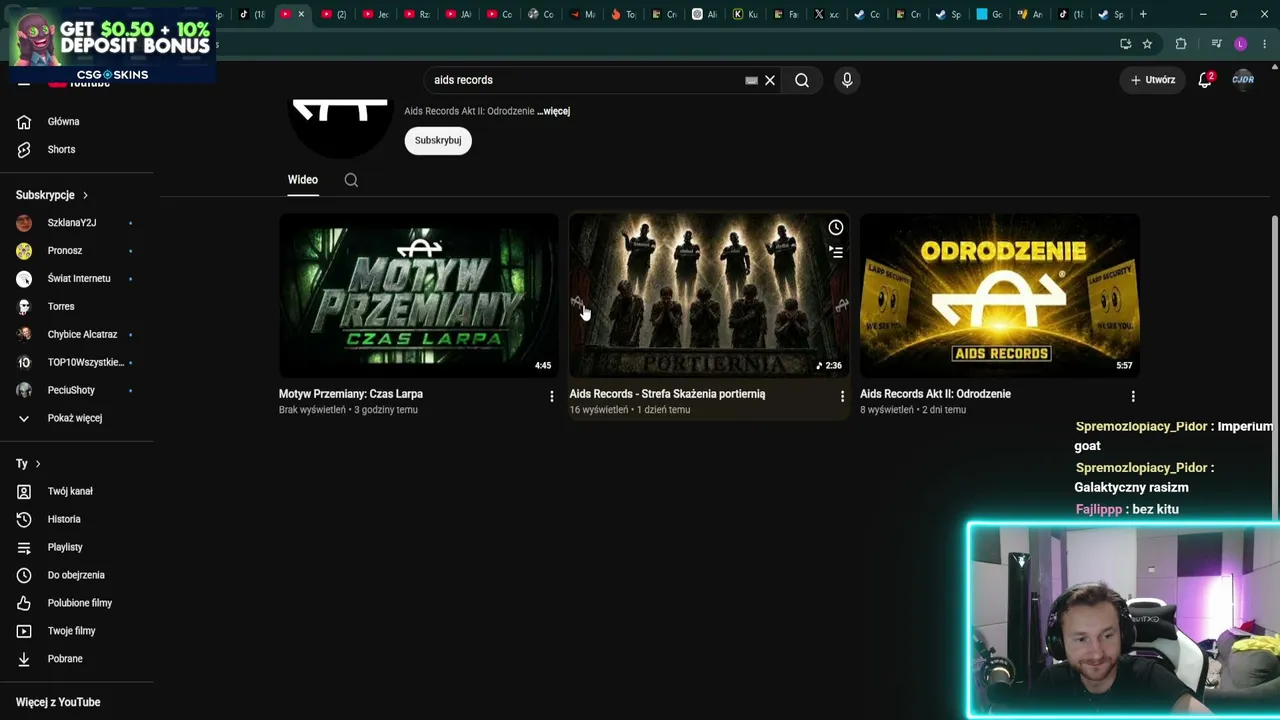Bookmark this page with the star icon
This screenshot has width=1280, height=720.
pos(1147,44)
